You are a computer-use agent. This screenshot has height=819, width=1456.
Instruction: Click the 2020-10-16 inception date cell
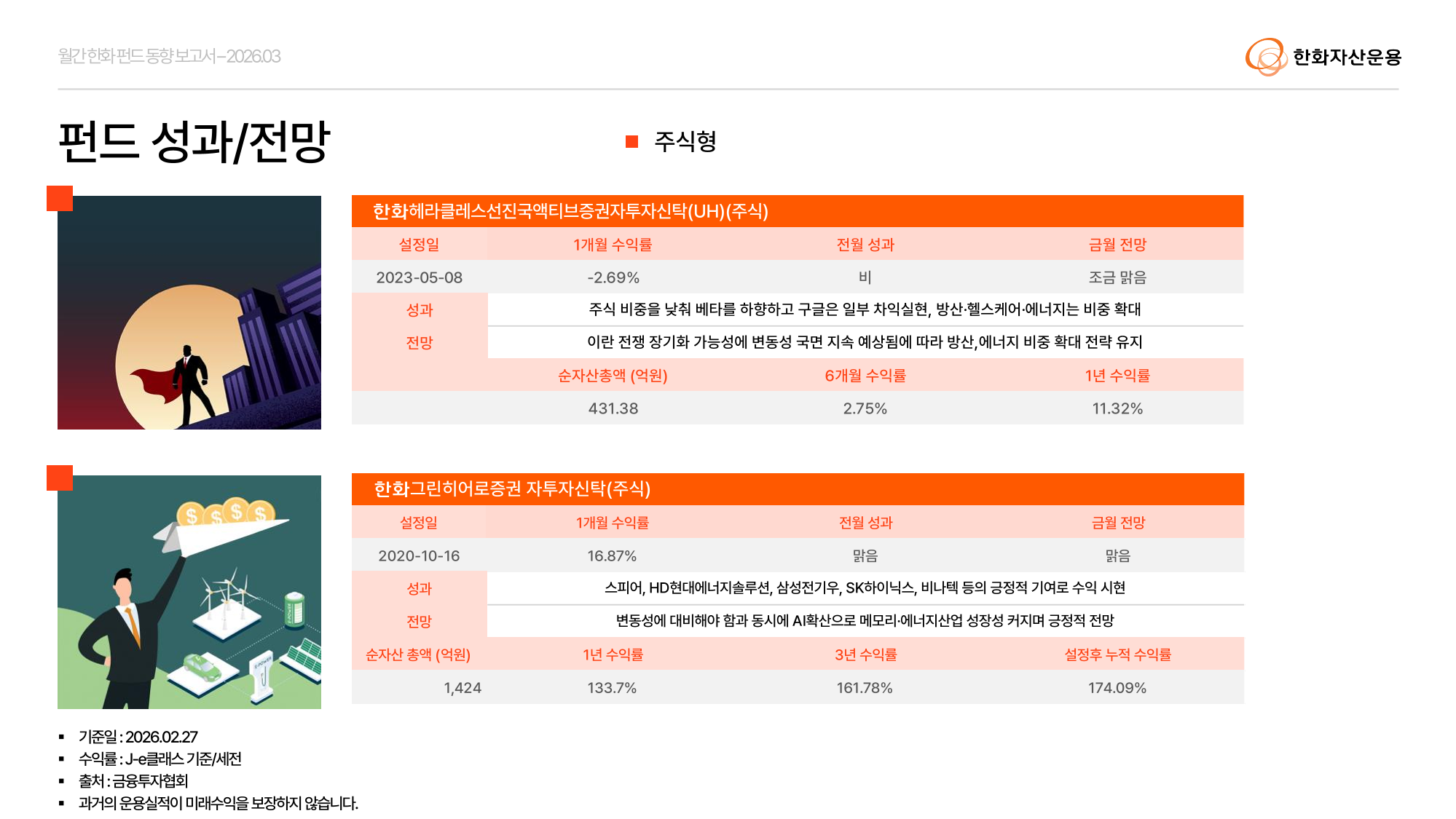pos(419,556)
